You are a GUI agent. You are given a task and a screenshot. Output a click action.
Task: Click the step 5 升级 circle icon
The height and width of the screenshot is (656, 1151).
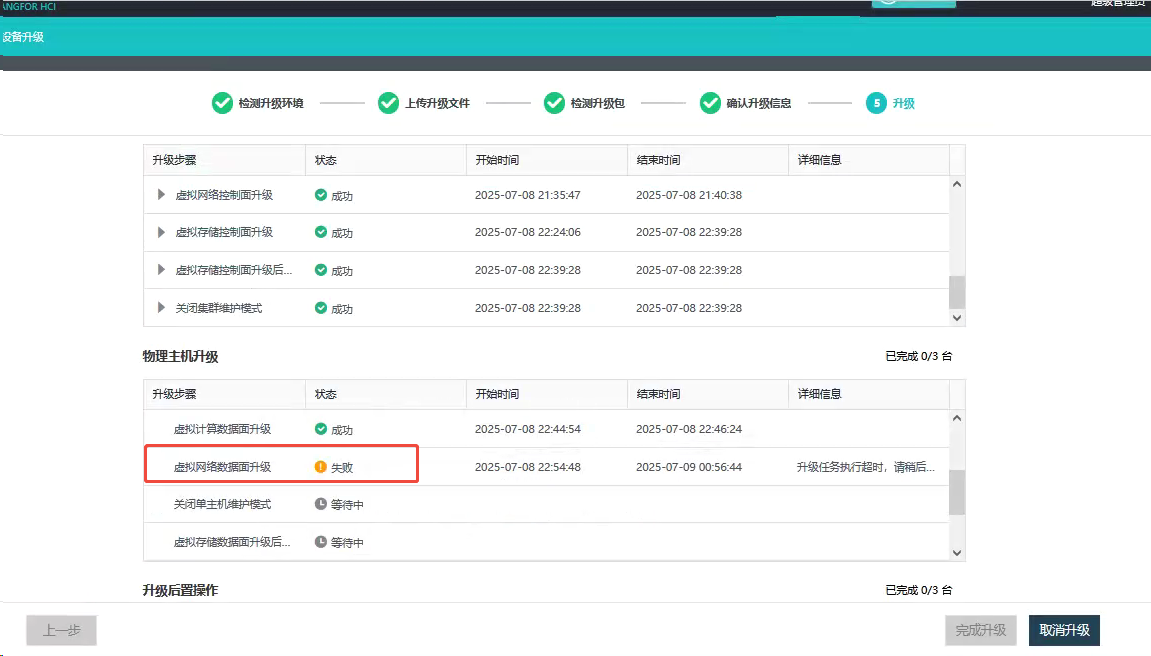(876, 103)
